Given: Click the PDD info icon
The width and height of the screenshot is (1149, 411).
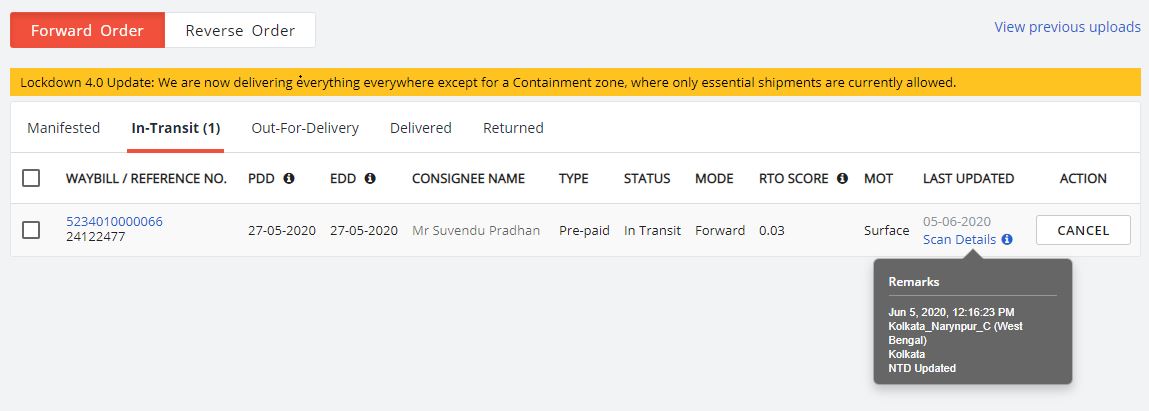Looking at the screenshot, I should coord(289,178).
